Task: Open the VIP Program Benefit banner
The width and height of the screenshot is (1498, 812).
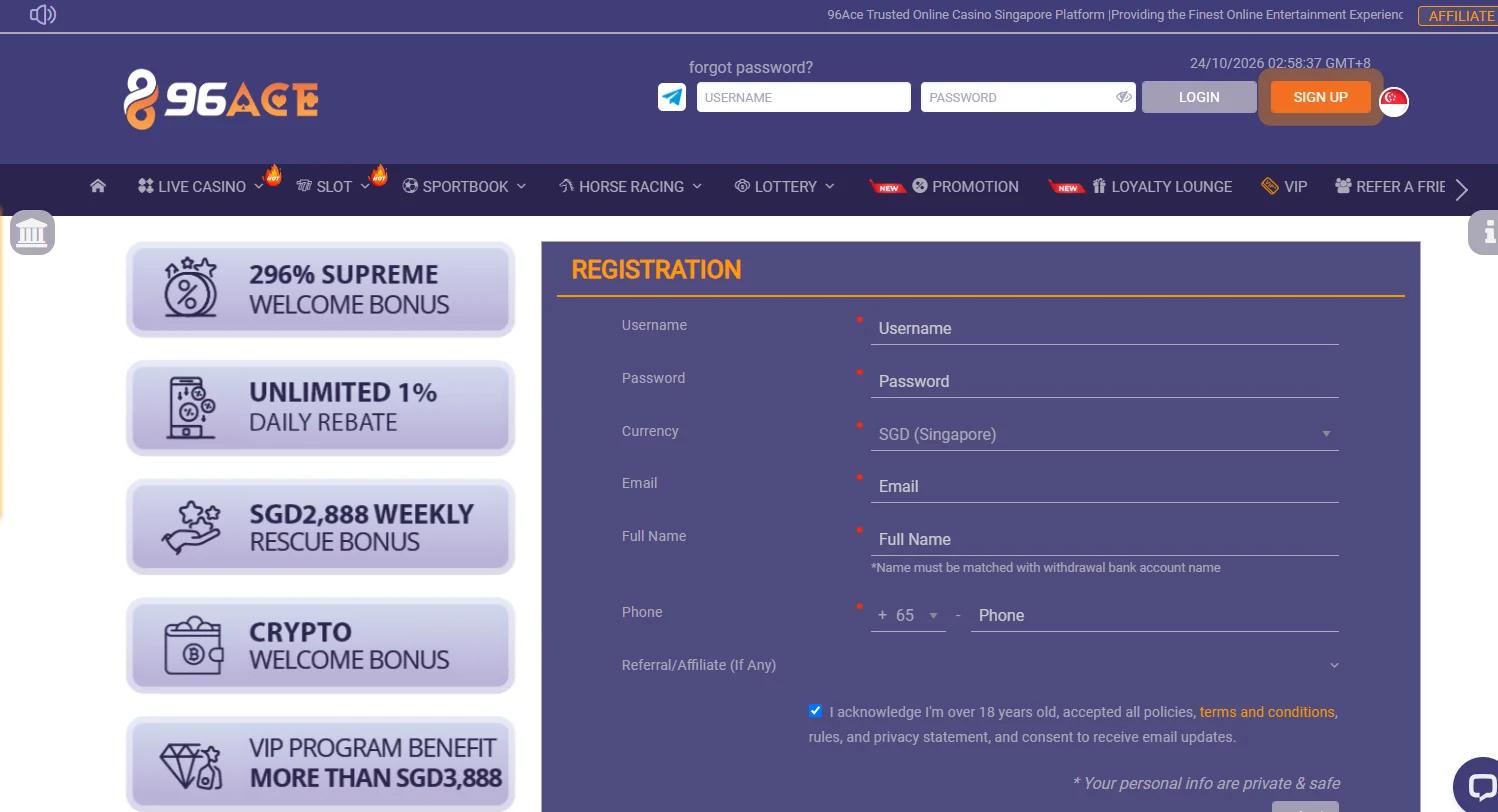Action: (320, 763)
